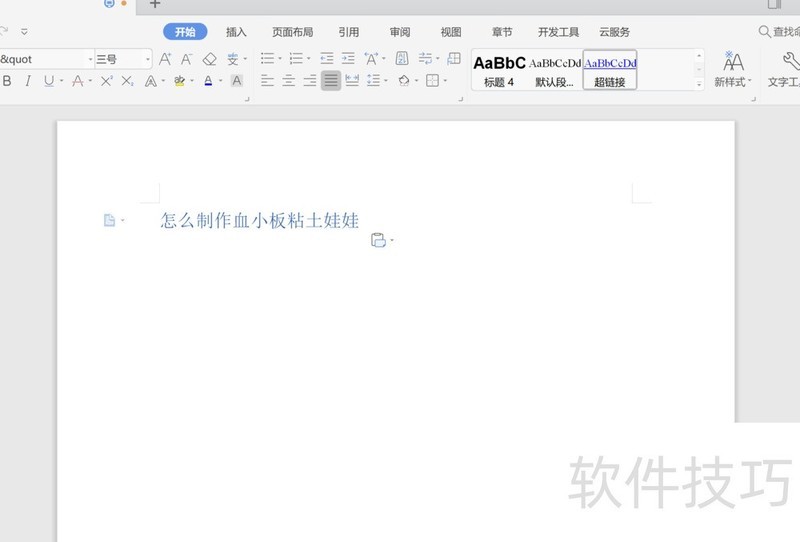The height and width of the screenshot is (542, 800).
Task: Expand font color dropdown arrow
Action: pyautogui.click(x=221, y=81)
